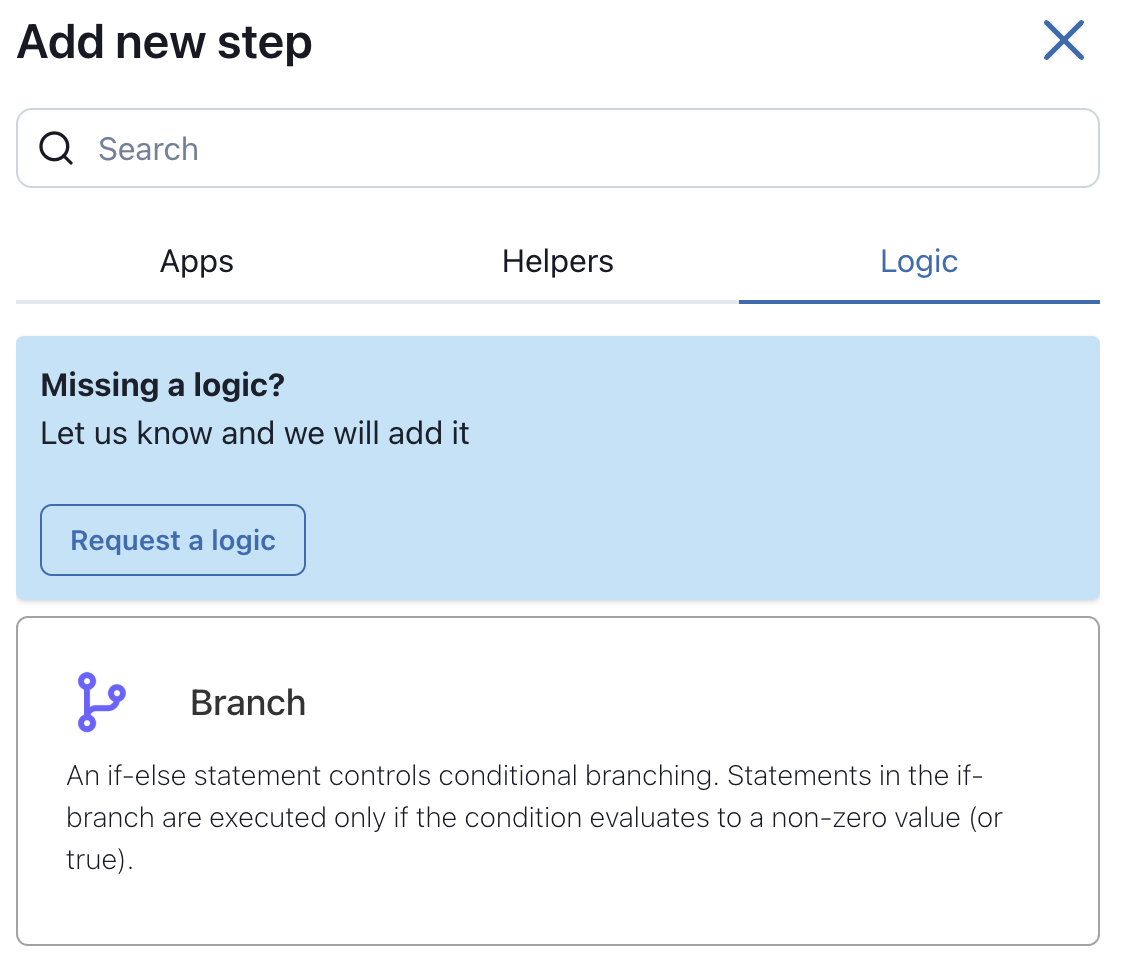1124x960 pixels.
Task: Select the Logic tab
Action: 919,262
